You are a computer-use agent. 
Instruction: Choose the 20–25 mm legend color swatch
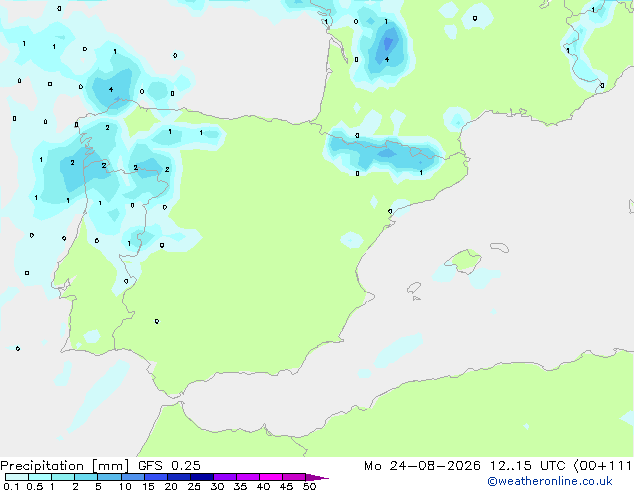click(178, 477)
